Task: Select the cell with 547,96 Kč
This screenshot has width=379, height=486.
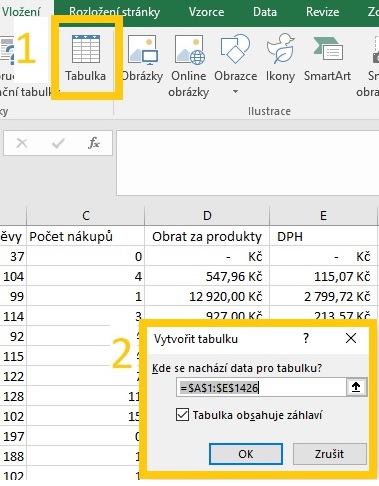Action: (x=207, y=276)
